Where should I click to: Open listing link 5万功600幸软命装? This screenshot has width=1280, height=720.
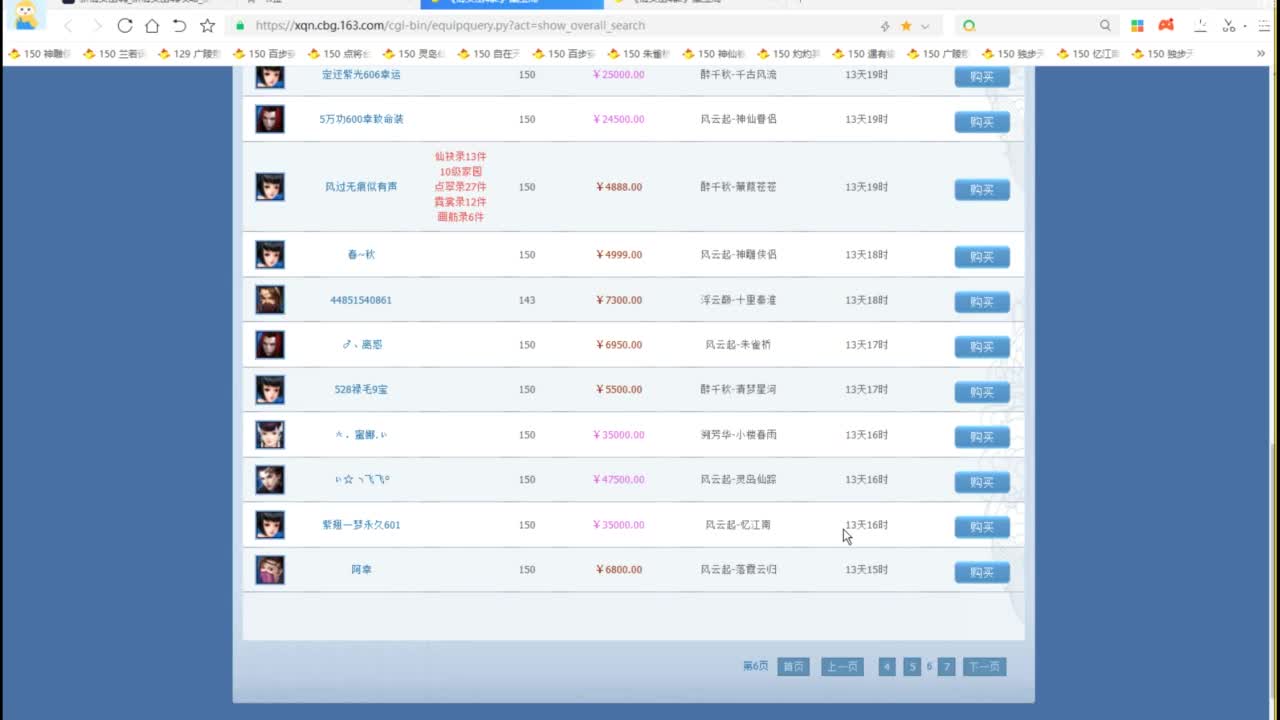[361, 119]
